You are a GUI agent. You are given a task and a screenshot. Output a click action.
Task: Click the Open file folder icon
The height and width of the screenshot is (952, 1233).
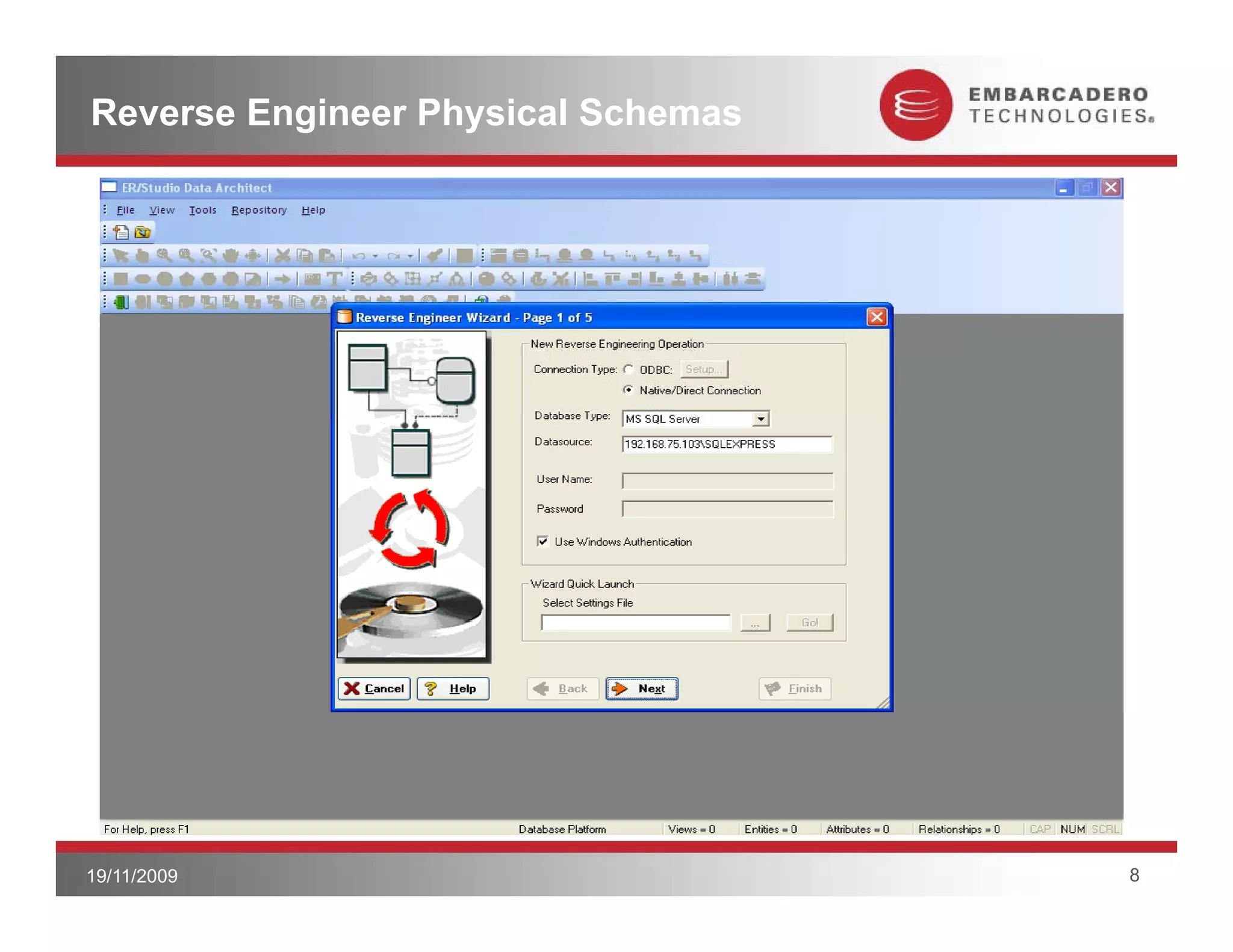pyautogui.click(x=143, y=232)
